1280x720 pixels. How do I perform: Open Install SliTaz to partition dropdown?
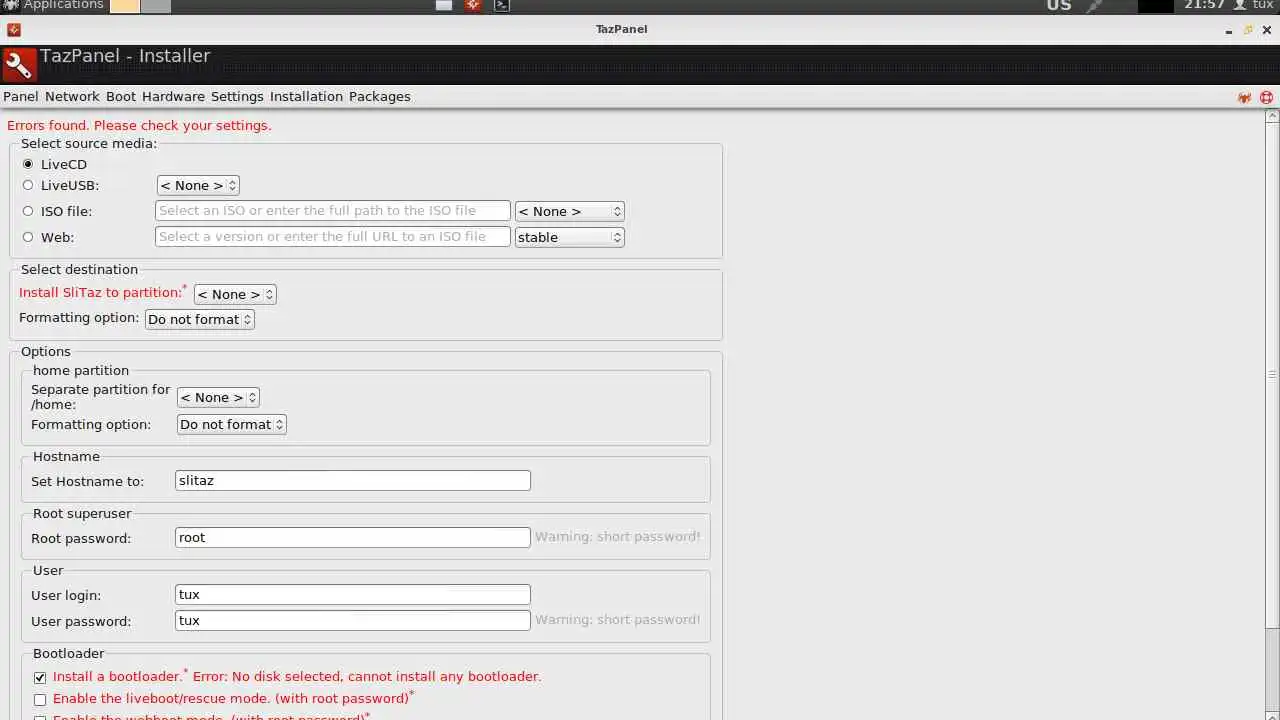point(235,294)
